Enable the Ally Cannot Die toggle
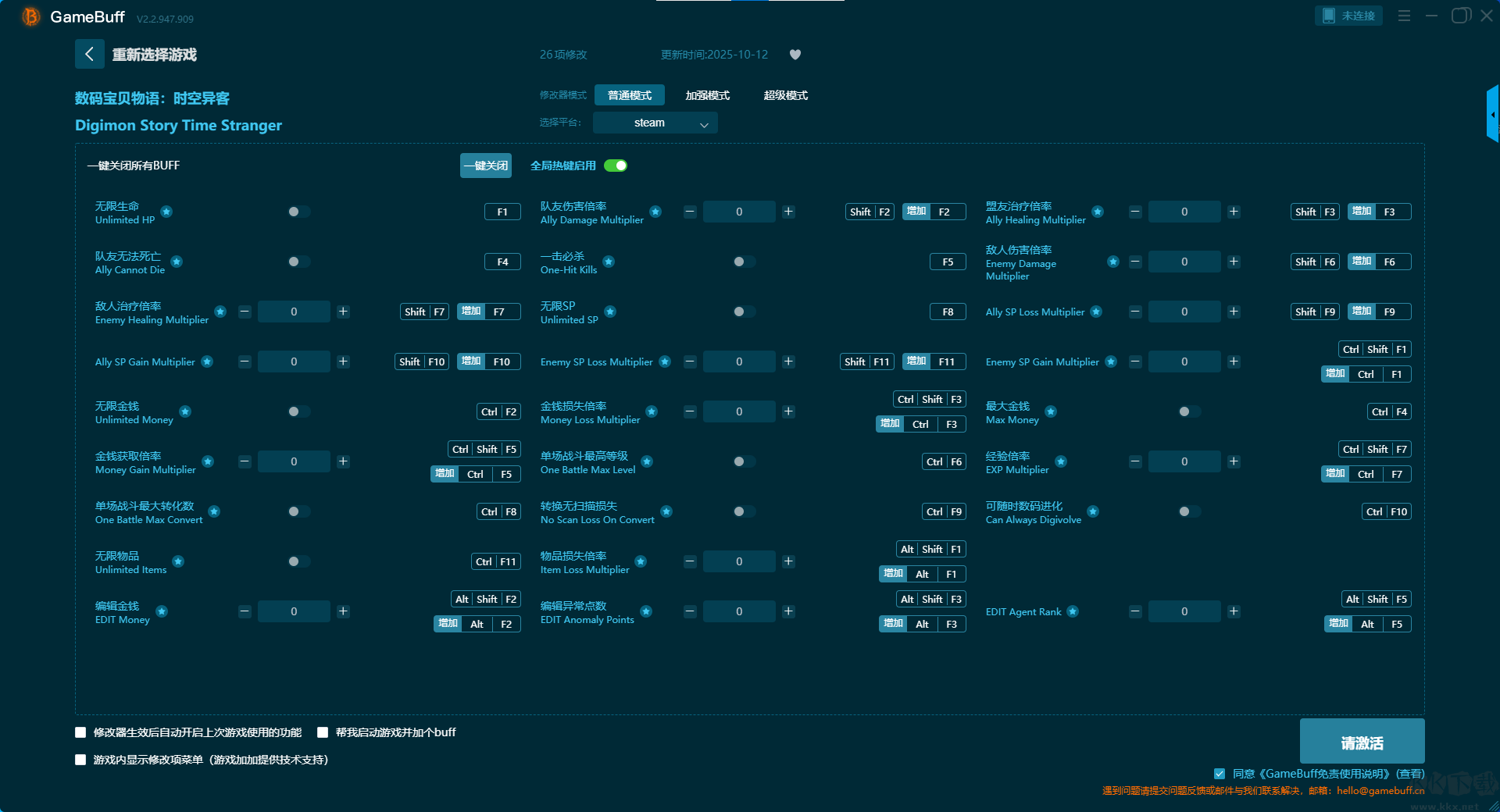The height and width of the screenshot is (812, 1500). pos(298,262)
